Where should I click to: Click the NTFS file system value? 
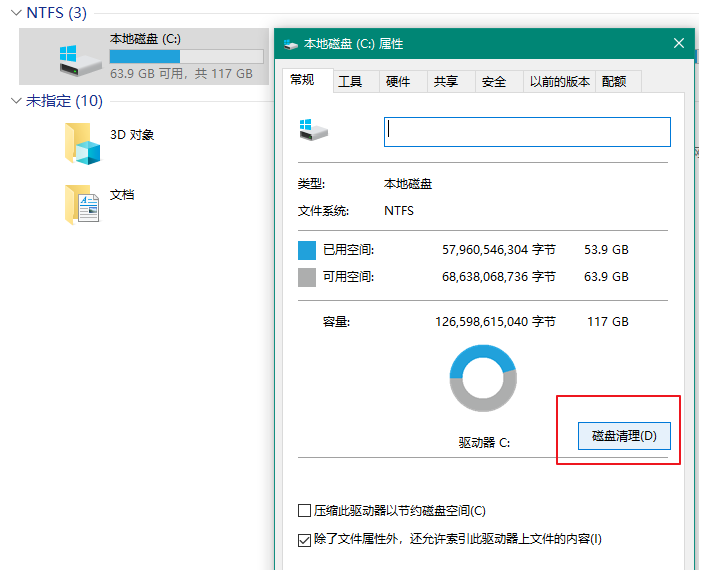click(399, 211)
